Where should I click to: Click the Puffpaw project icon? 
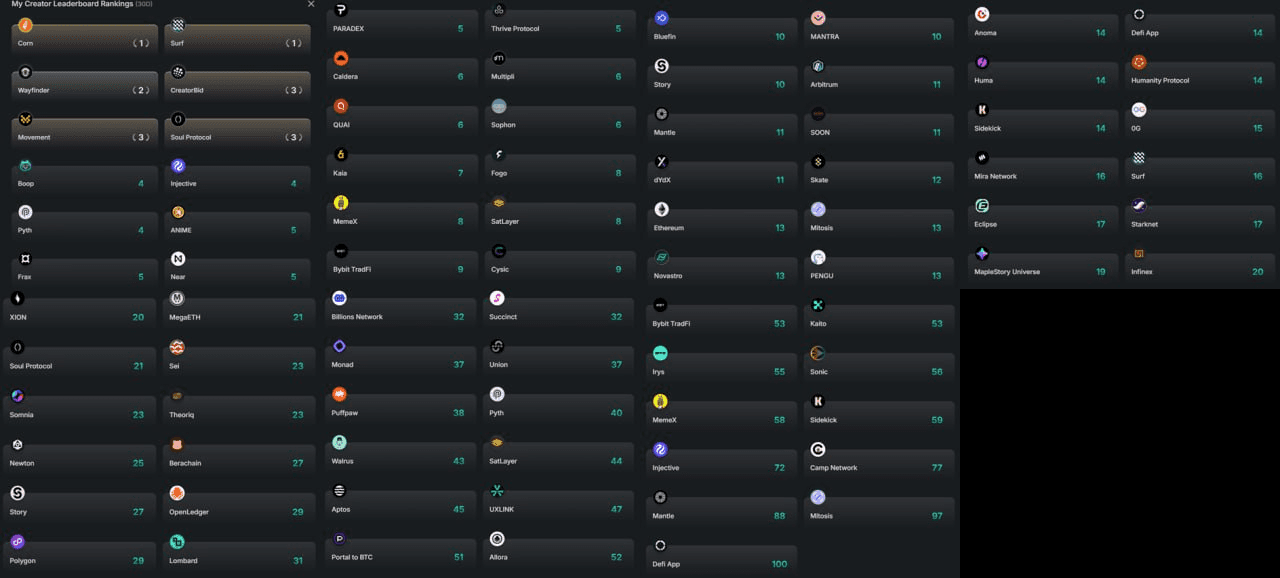(x=339, y=394)
